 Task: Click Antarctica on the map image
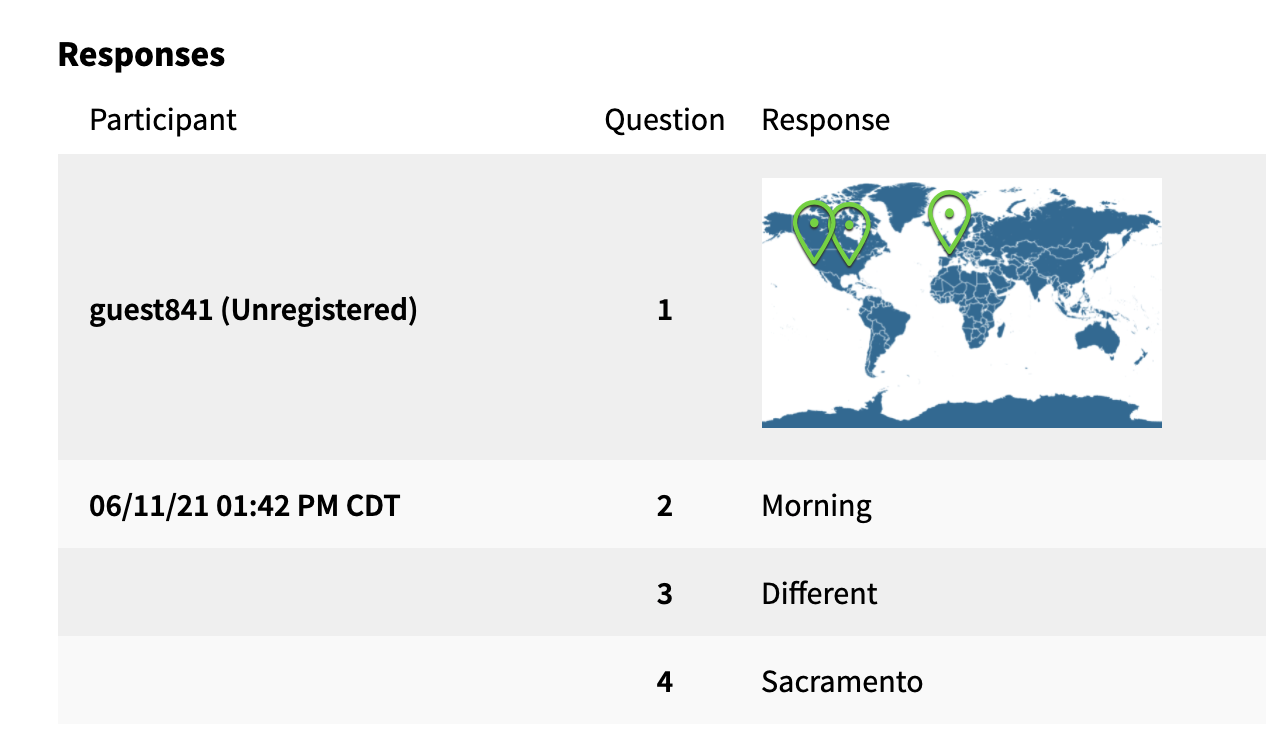pos(960,411)
